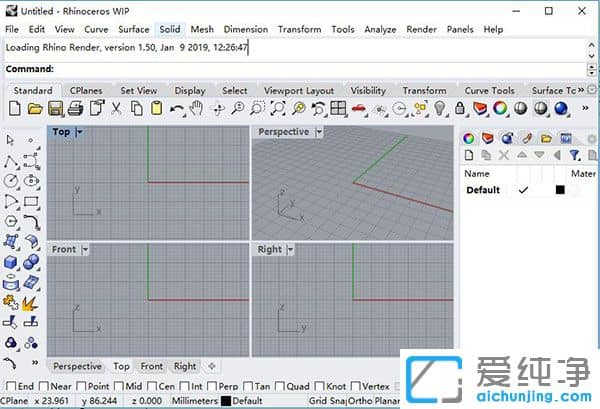Select the arrow pointer tool in sidebar
Viewport: 600px width, 409px height.
(x=10, y=140)
